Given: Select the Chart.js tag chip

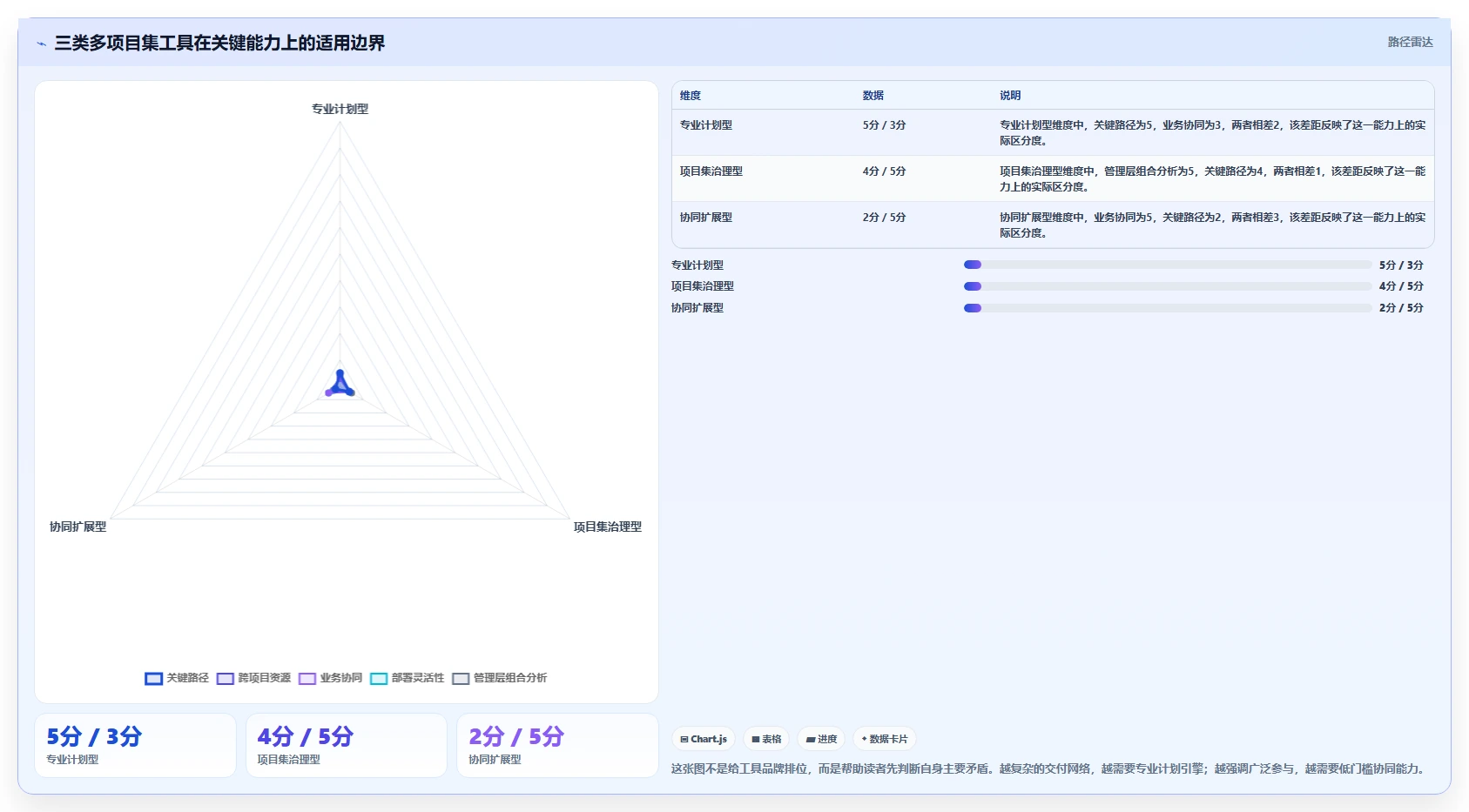Looking at the screenshot, I should tap(704, 739).
